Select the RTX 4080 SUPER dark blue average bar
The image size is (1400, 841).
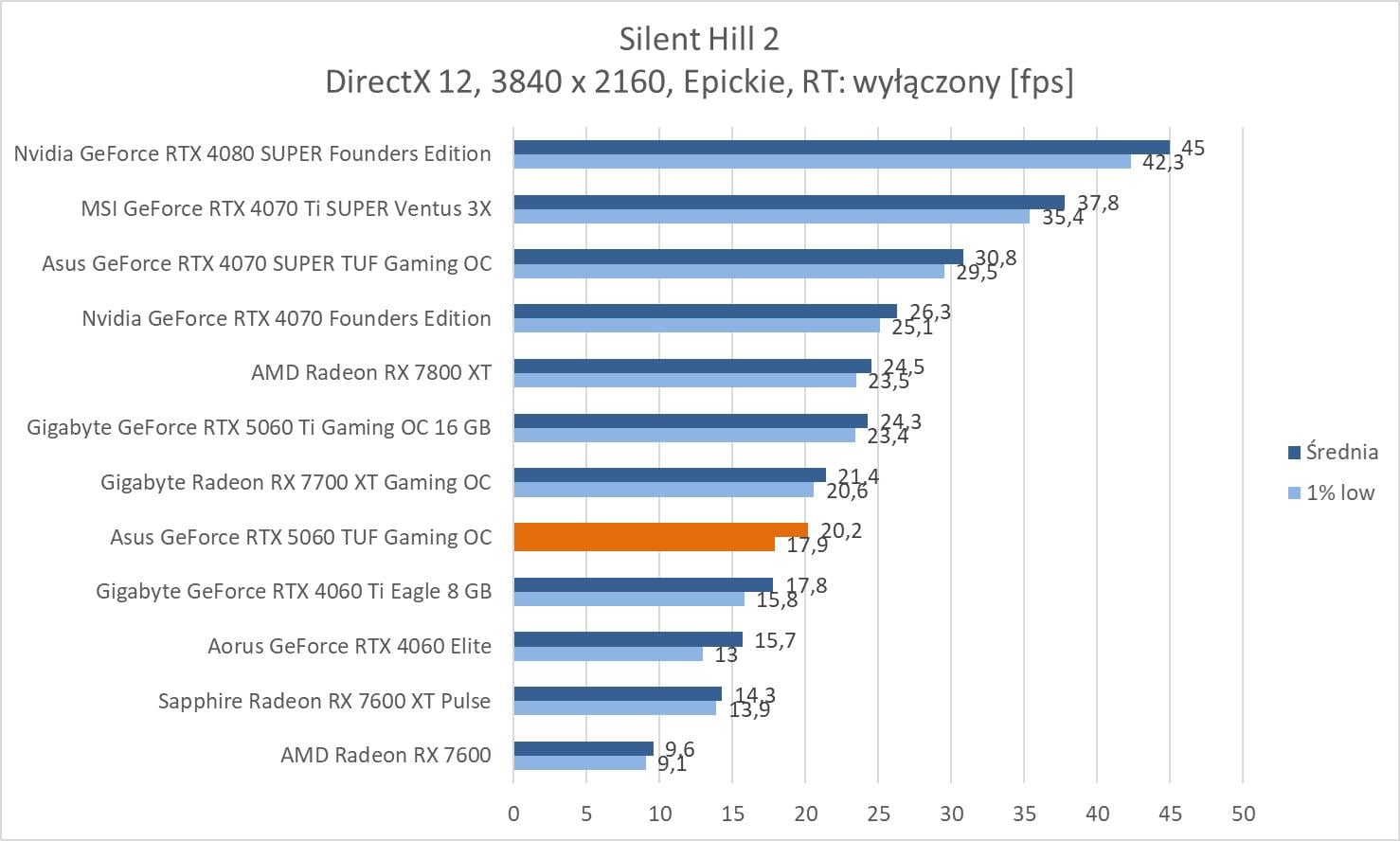point(842,147)
